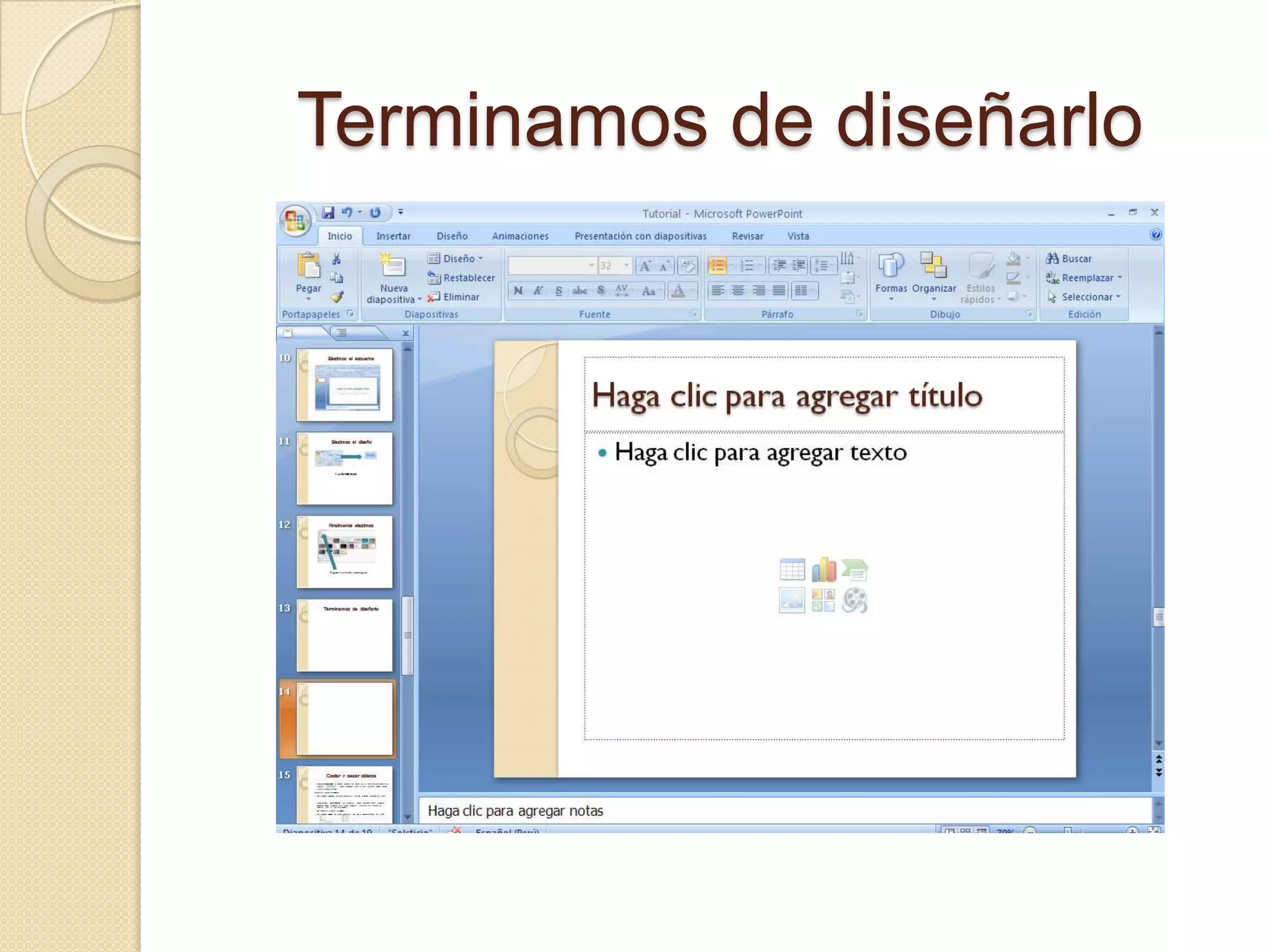1270x952 pixels.
Task: Toggle strikethrough abc button
Action: tap(580, 291)
